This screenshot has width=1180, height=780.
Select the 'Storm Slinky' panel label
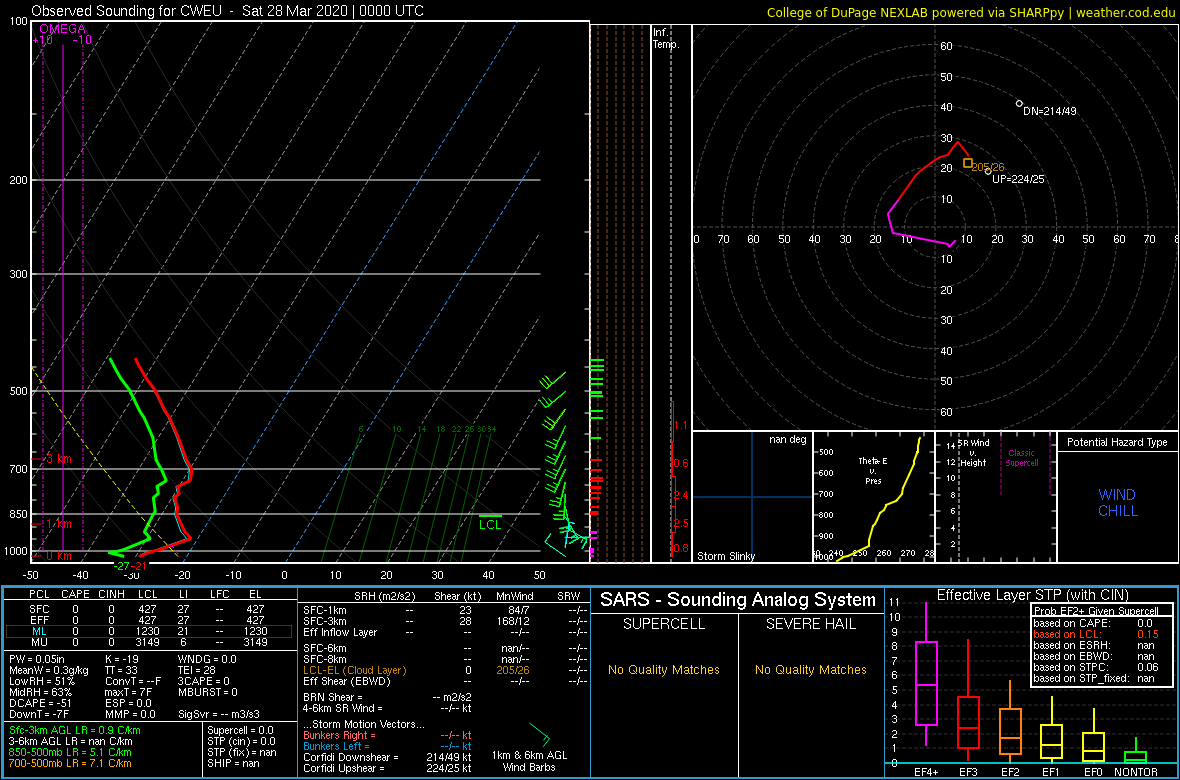pos(727,556)
